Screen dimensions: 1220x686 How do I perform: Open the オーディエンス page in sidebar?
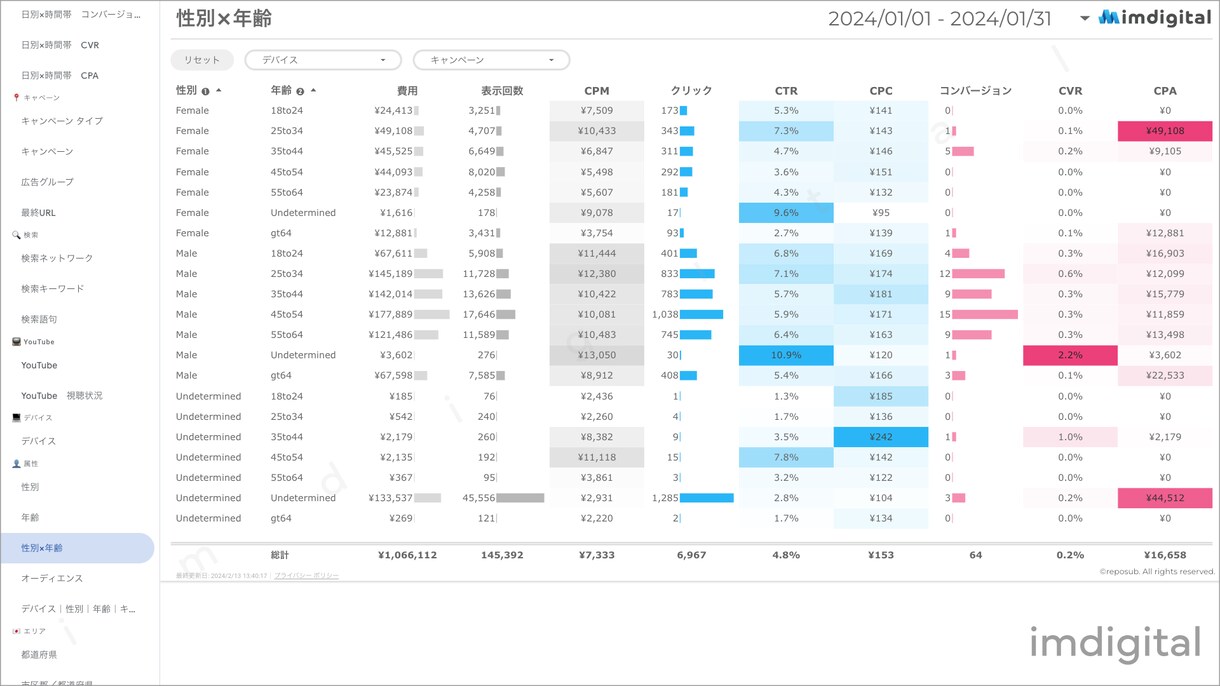(x=52, y=578)
